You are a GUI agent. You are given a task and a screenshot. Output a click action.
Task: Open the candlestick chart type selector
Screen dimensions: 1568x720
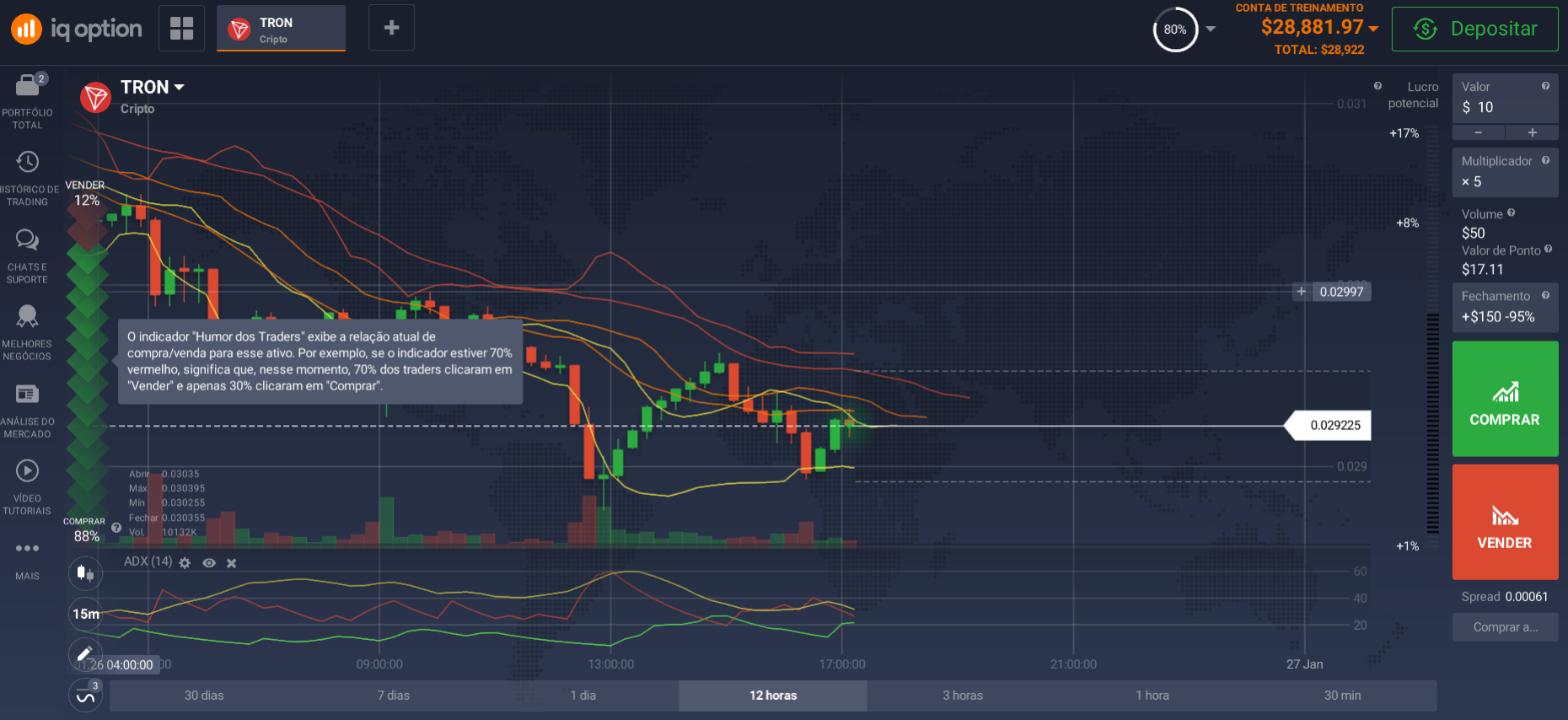(x=85, y=573)
